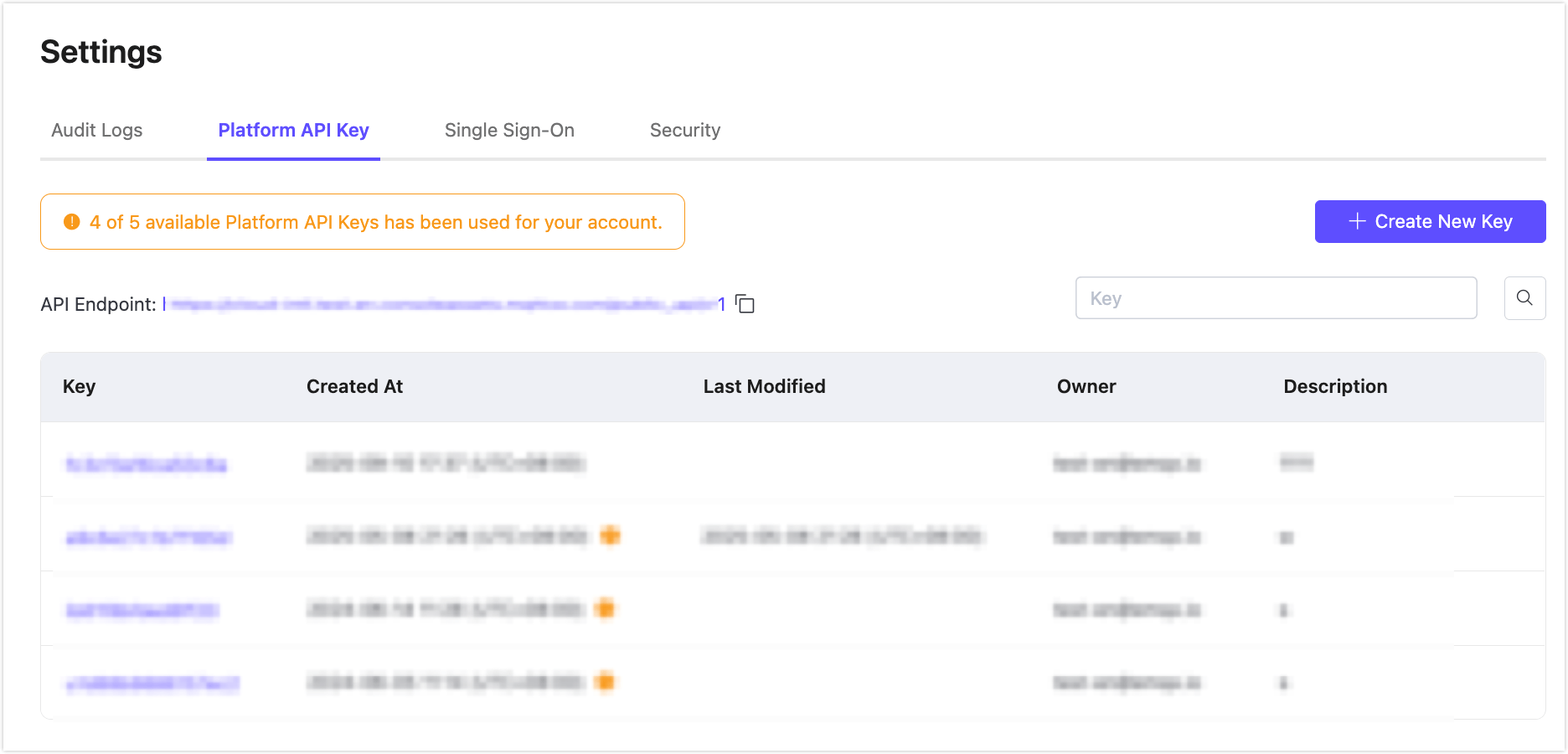Open the last key link in table
This screenshot has width=1568, height=754.
coord(153,684)
